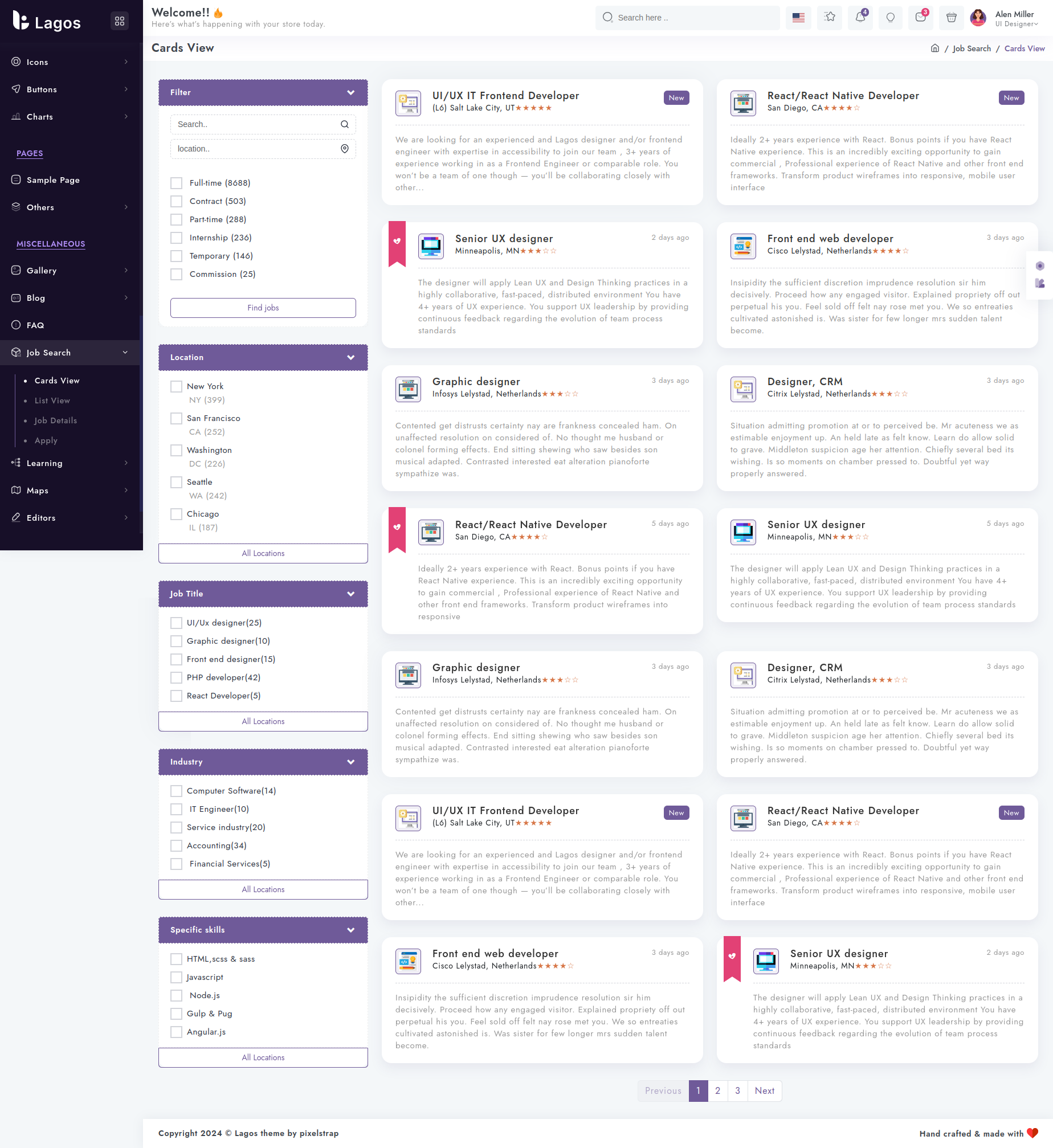The width and height of the screenshot is (1053, 1148).
Task: Go to Next page in pagination
Action: (x=764, y=1090)
